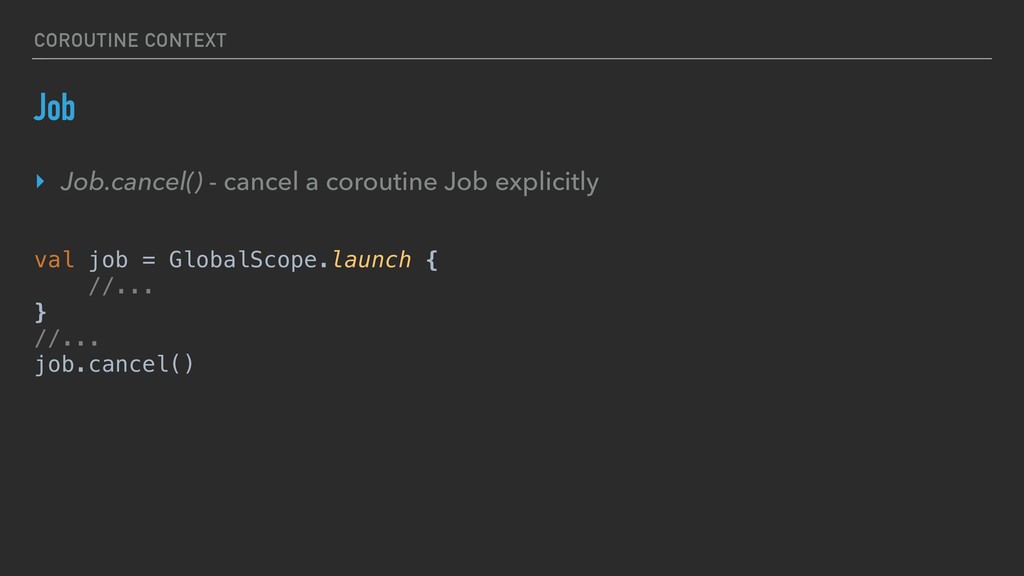Select GlobalScope in the code snippet
Screen dimensions: 1024x576
pos(242,260)
